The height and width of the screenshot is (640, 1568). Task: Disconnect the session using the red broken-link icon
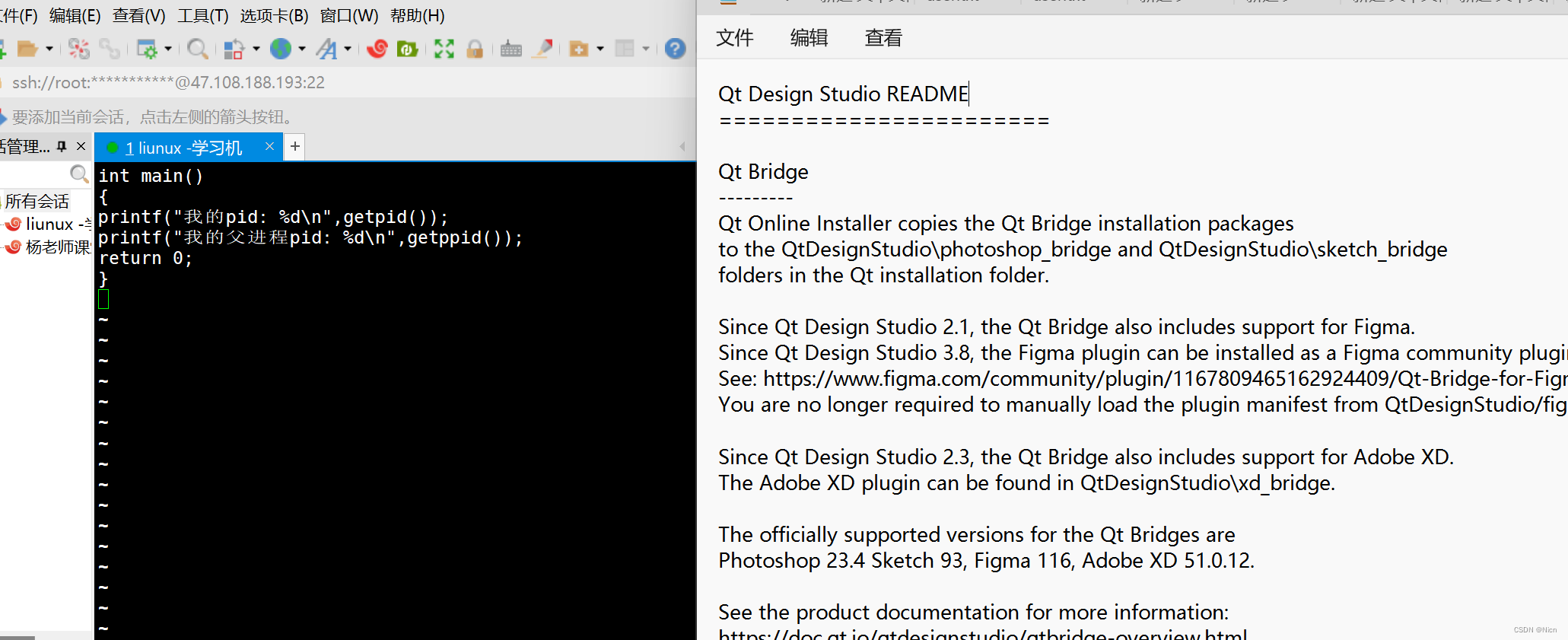[x=78, y=49]
